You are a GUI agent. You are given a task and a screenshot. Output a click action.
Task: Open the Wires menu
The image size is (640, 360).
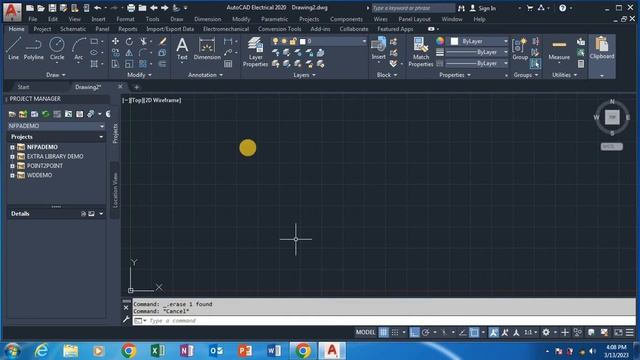[x=380, y=19]
